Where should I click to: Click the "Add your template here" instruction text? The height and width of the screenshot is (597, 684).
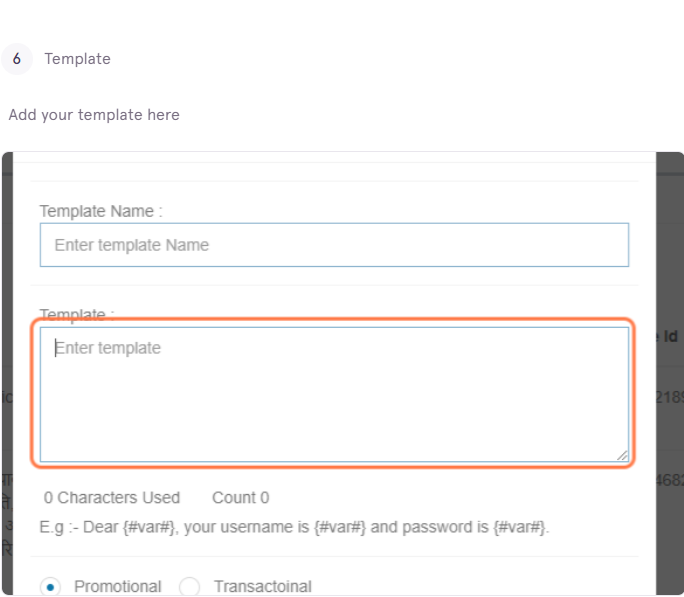(94, 115)
